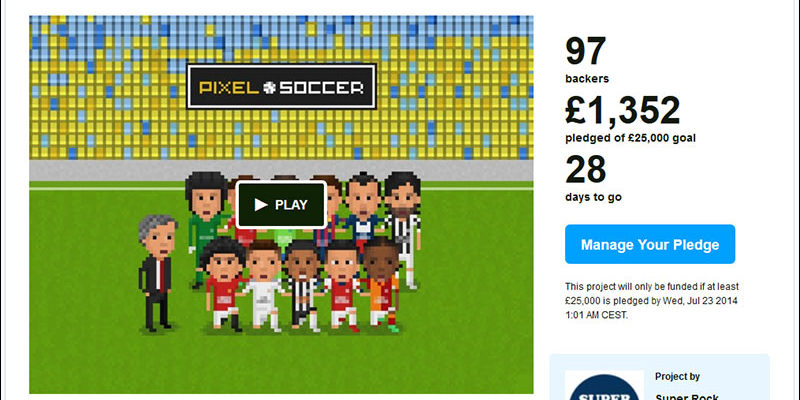This screenshot has height=400, width=800.
Task: Click the pledged of £25,000 goal text
Action: pyautogui.click(x=631, y=138)
